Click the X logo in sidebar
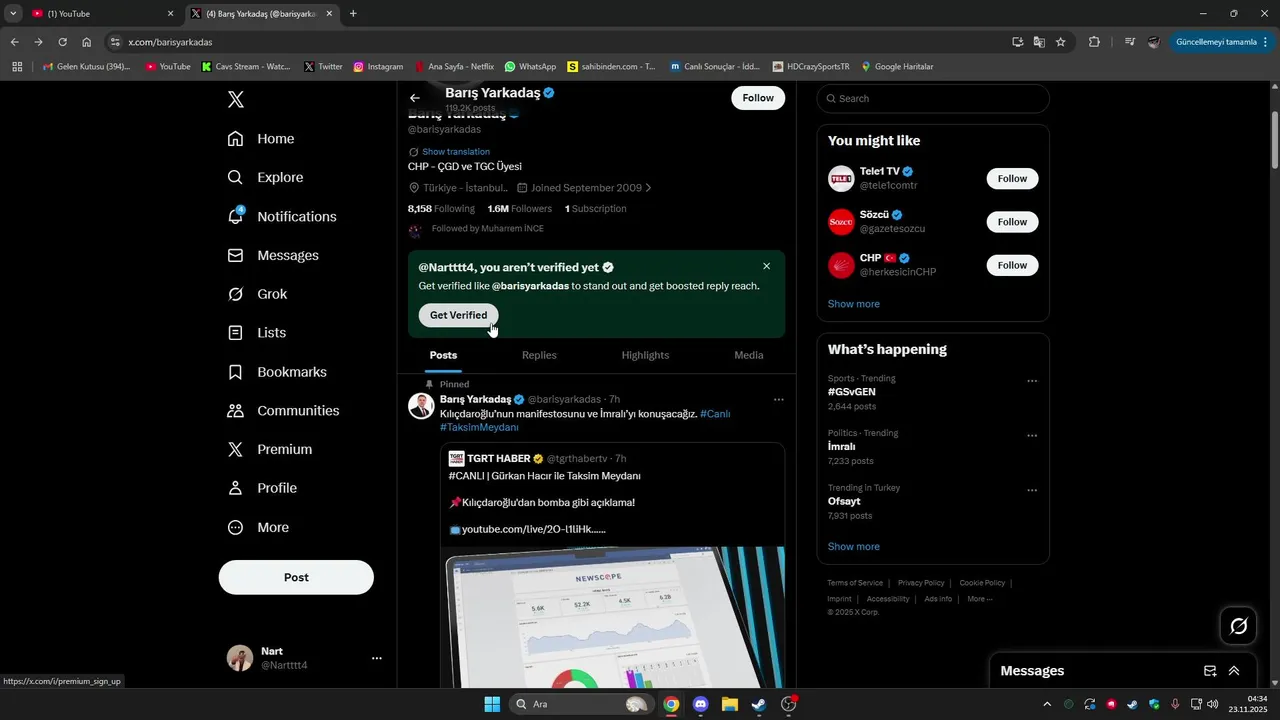Screen dimensions: 1280x720 pyautogui.click(x=235, y=99)
